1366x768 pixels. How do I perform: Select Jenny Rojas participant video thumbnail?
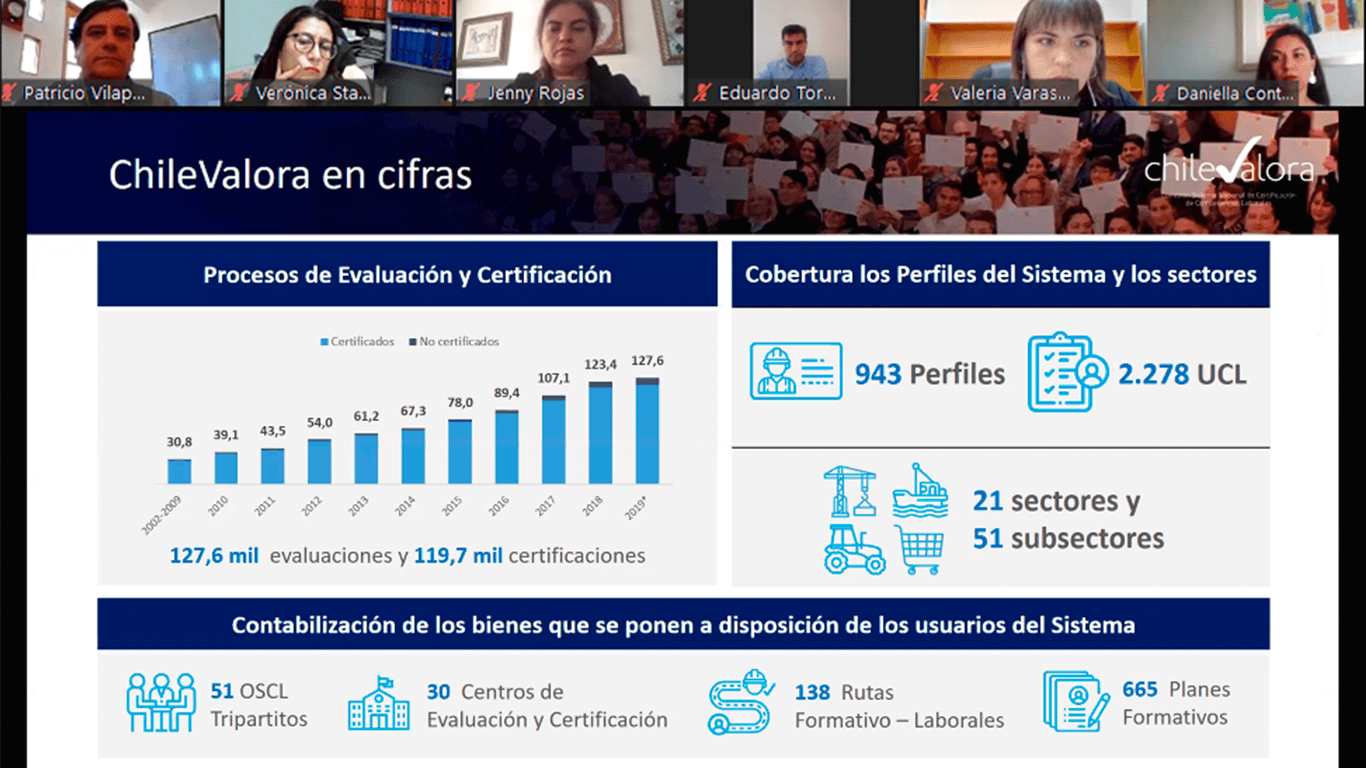pos(570,53)
